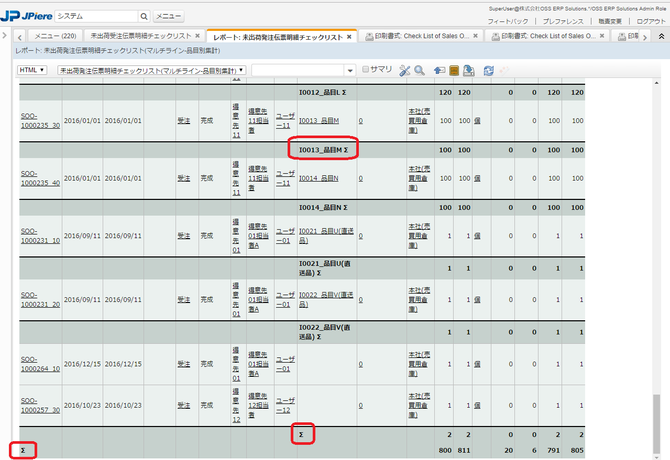Close the second 印刷書式 Check List tab
Image resolution: width=670 pixels, height=460 pixels.
(x=602, y=36)
